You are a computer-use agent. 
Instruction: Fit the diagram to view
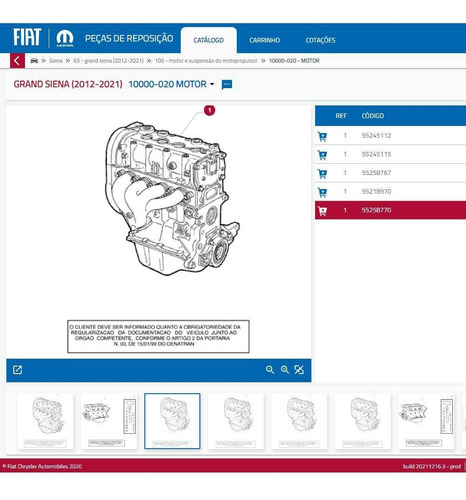coord(299,370)
